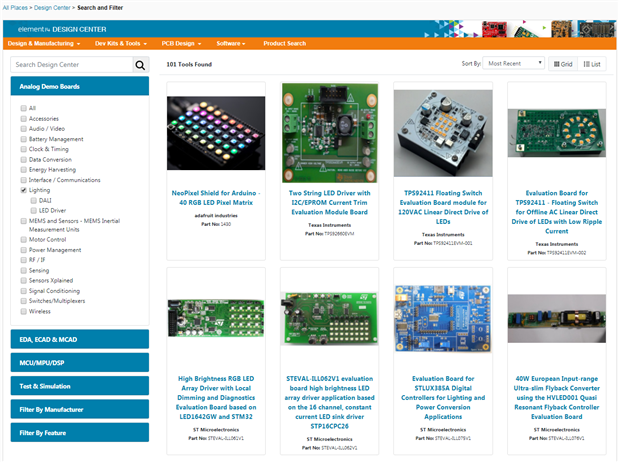This screenshot has width=619, height=462.
Task: Open 40W European Flyback Converter link
Action: [x=557, y=398]
